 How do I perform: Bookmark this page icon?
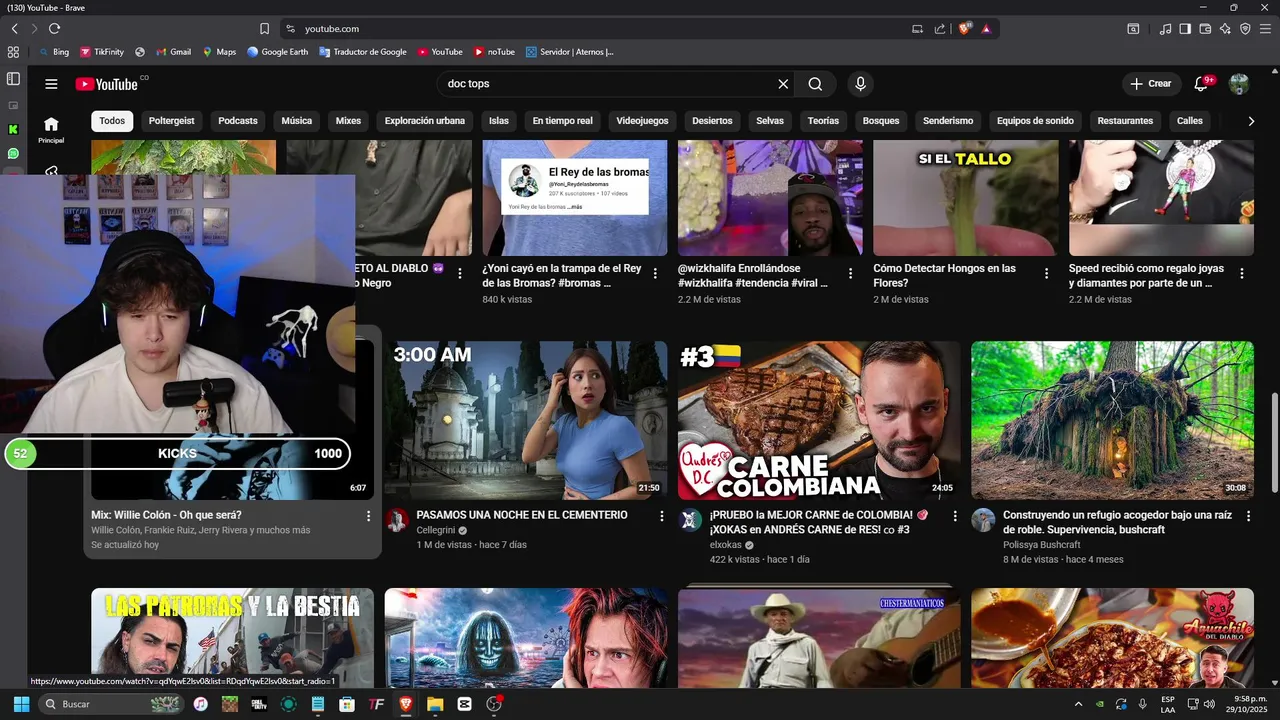(x=264, y=29)
